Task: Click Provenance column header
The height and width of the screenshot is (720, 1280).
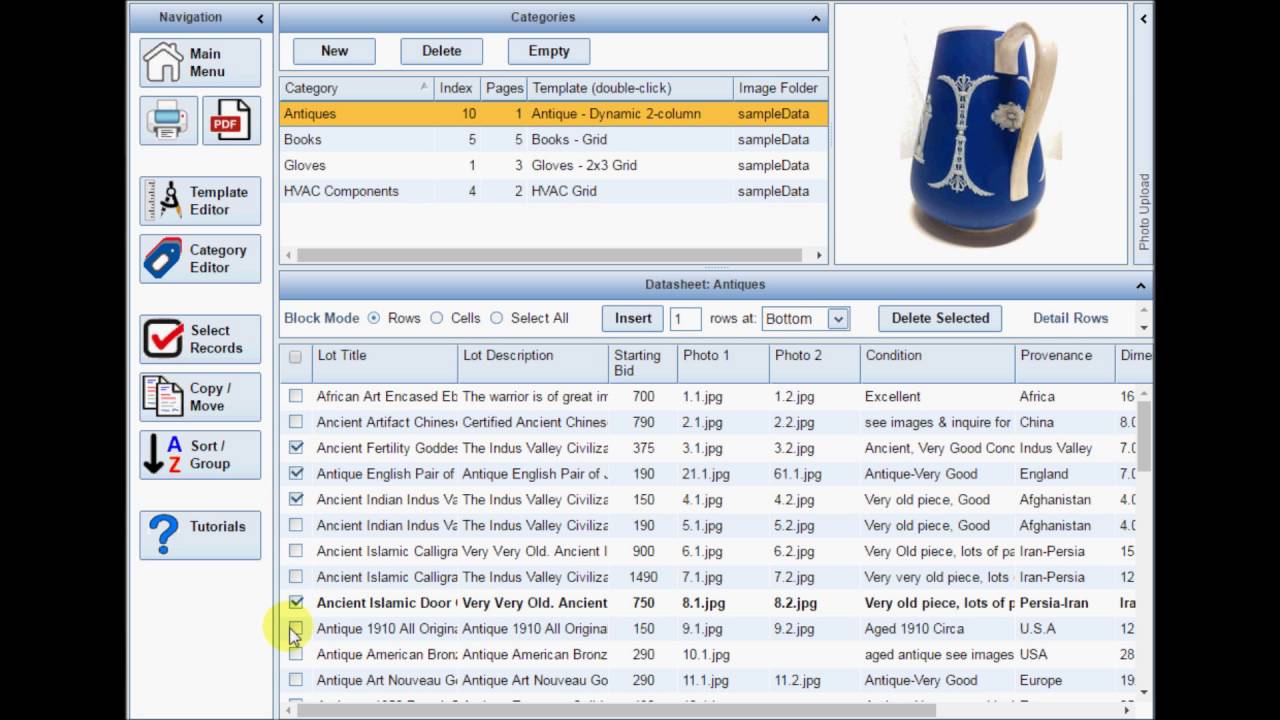Action: (1065, 364)
